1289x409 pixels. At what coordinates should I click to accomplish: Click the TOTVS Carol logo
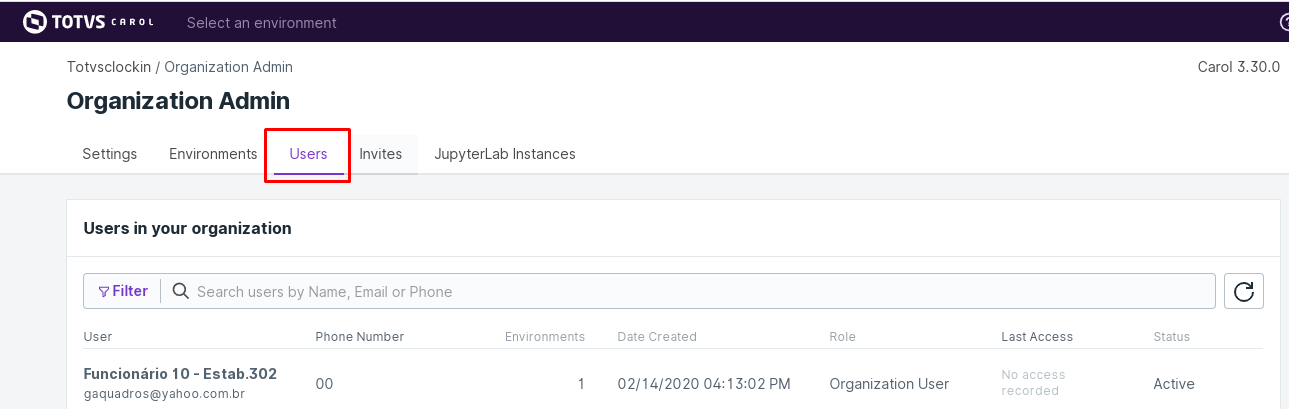88,21
